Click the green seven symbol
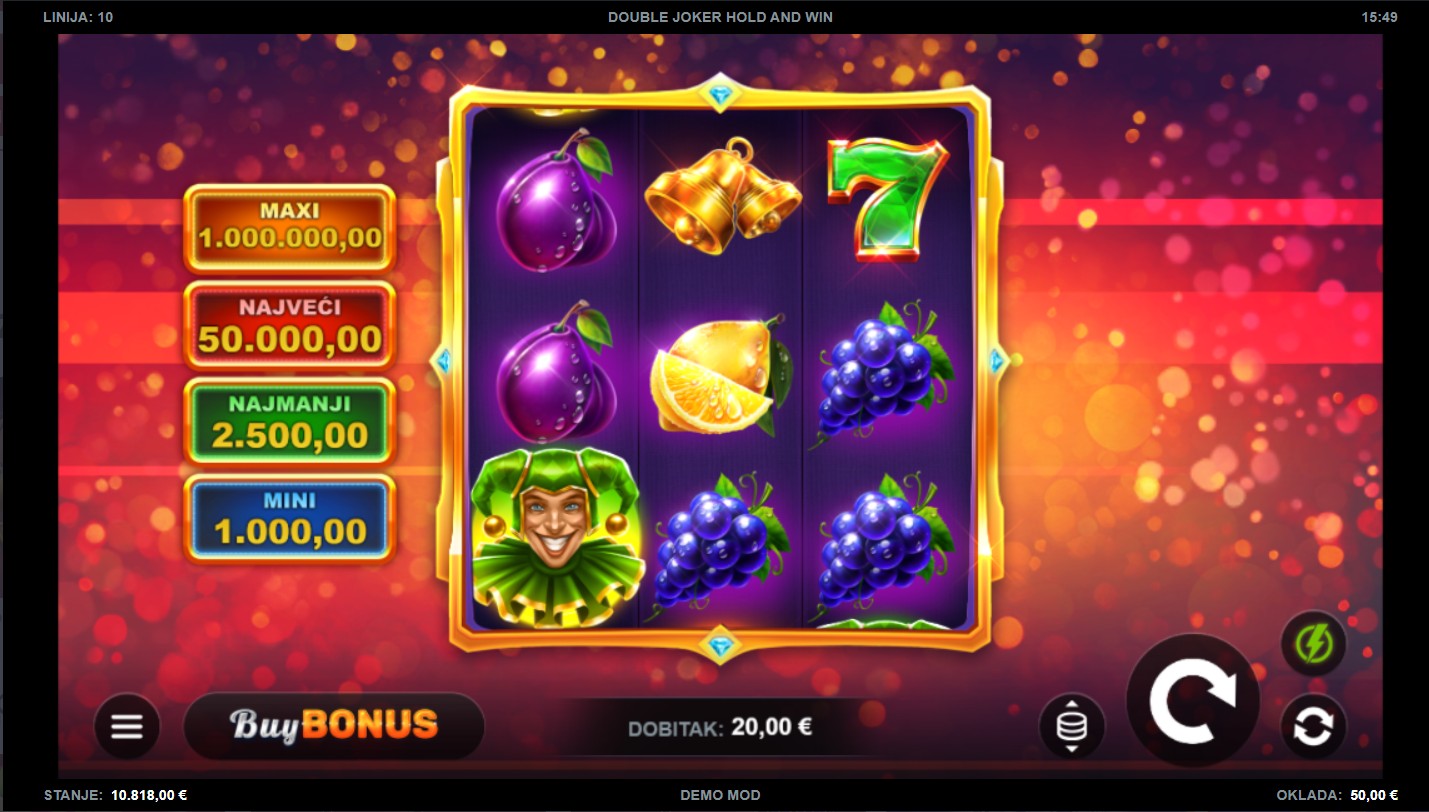 coord(887,200)
